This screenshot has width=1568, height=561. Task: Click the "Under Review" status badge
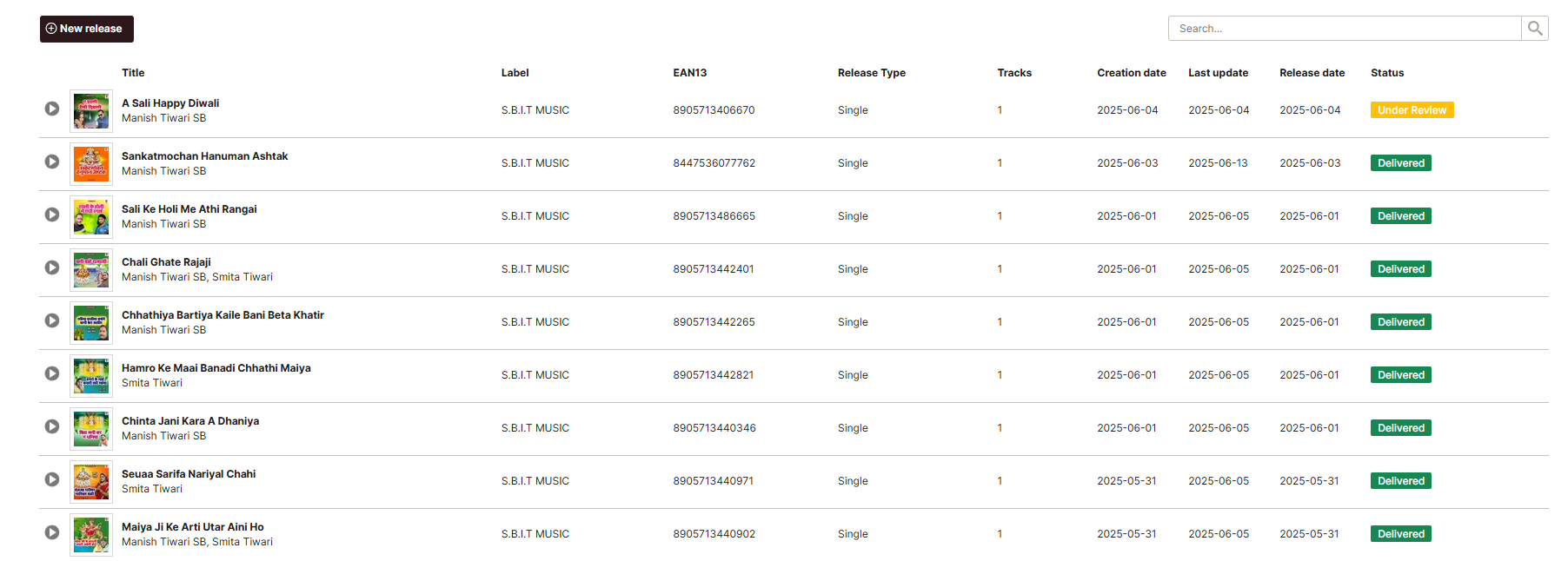click(1412, 109)
